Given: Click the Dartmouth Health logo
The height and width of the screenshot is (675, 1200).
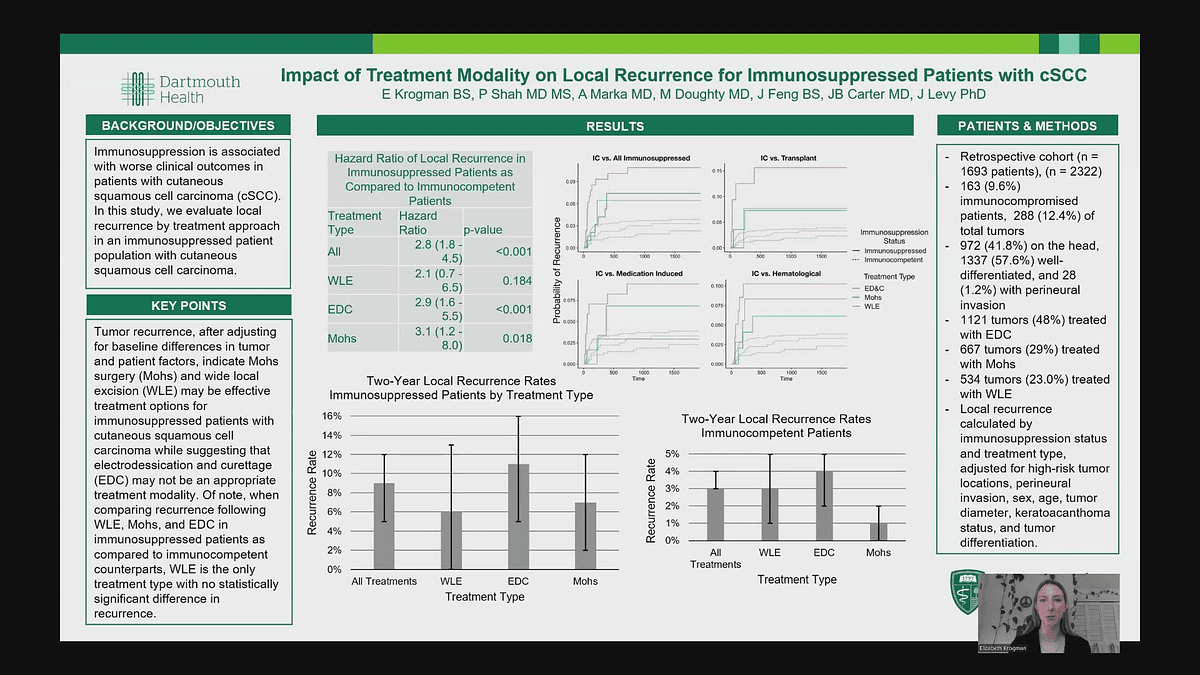Looking at the screenshot, I should (181, 88).
